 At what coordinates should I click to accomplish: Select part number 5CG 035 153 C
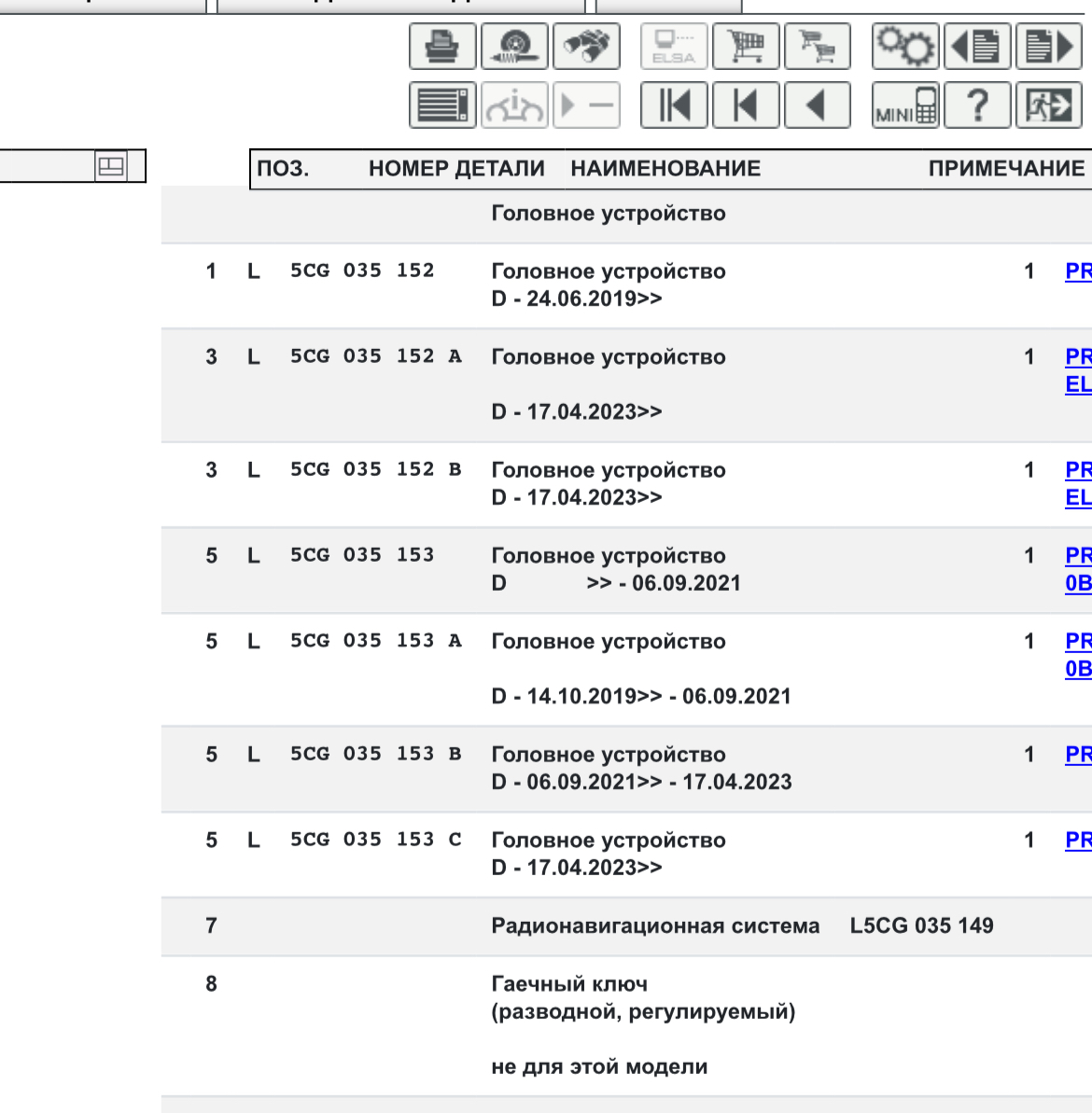(375, 839)
